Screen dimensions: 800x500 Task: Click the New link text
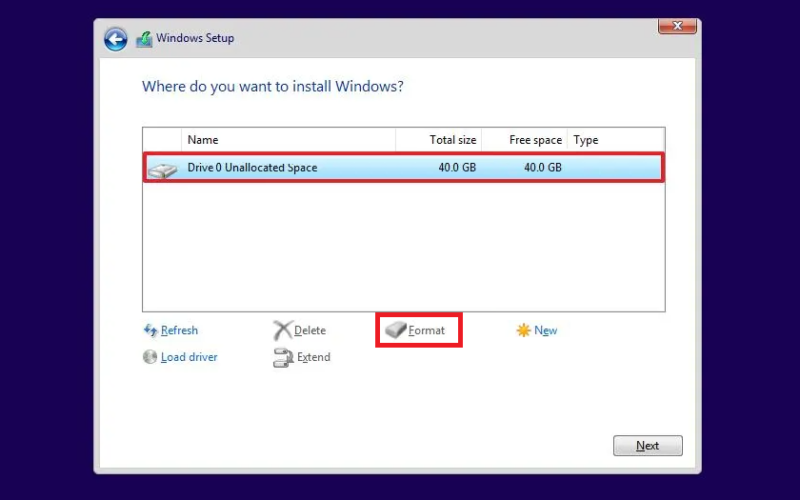coord(545,331)
